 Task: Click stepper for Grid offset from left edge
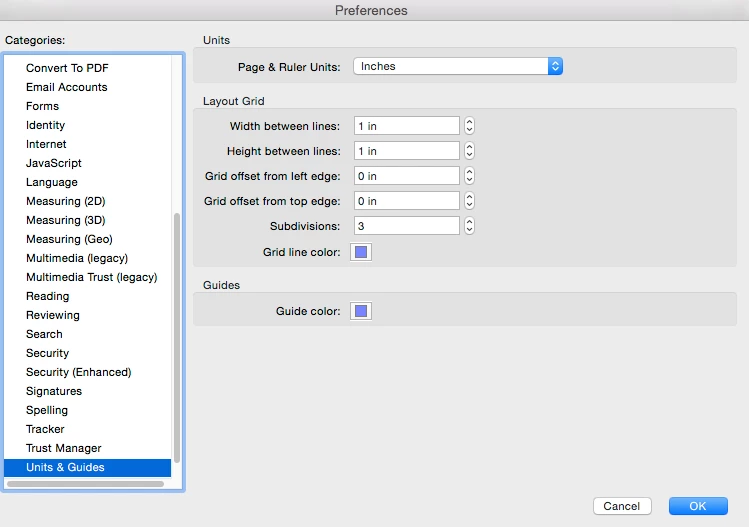[469, 176]
